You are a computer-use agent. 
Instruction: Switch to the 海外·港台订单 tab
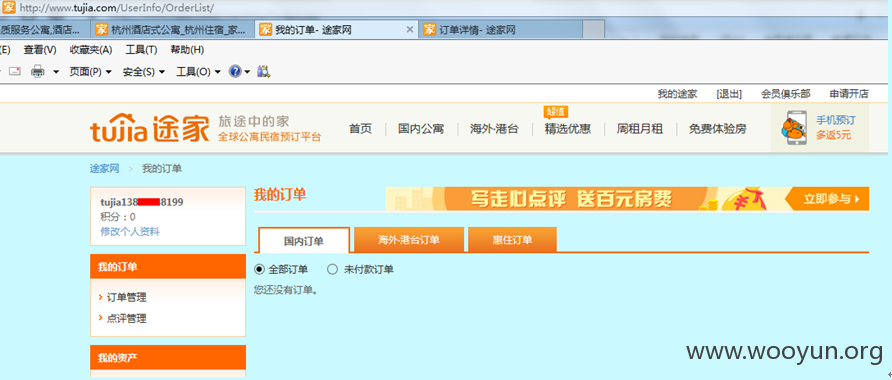(409, 240)
